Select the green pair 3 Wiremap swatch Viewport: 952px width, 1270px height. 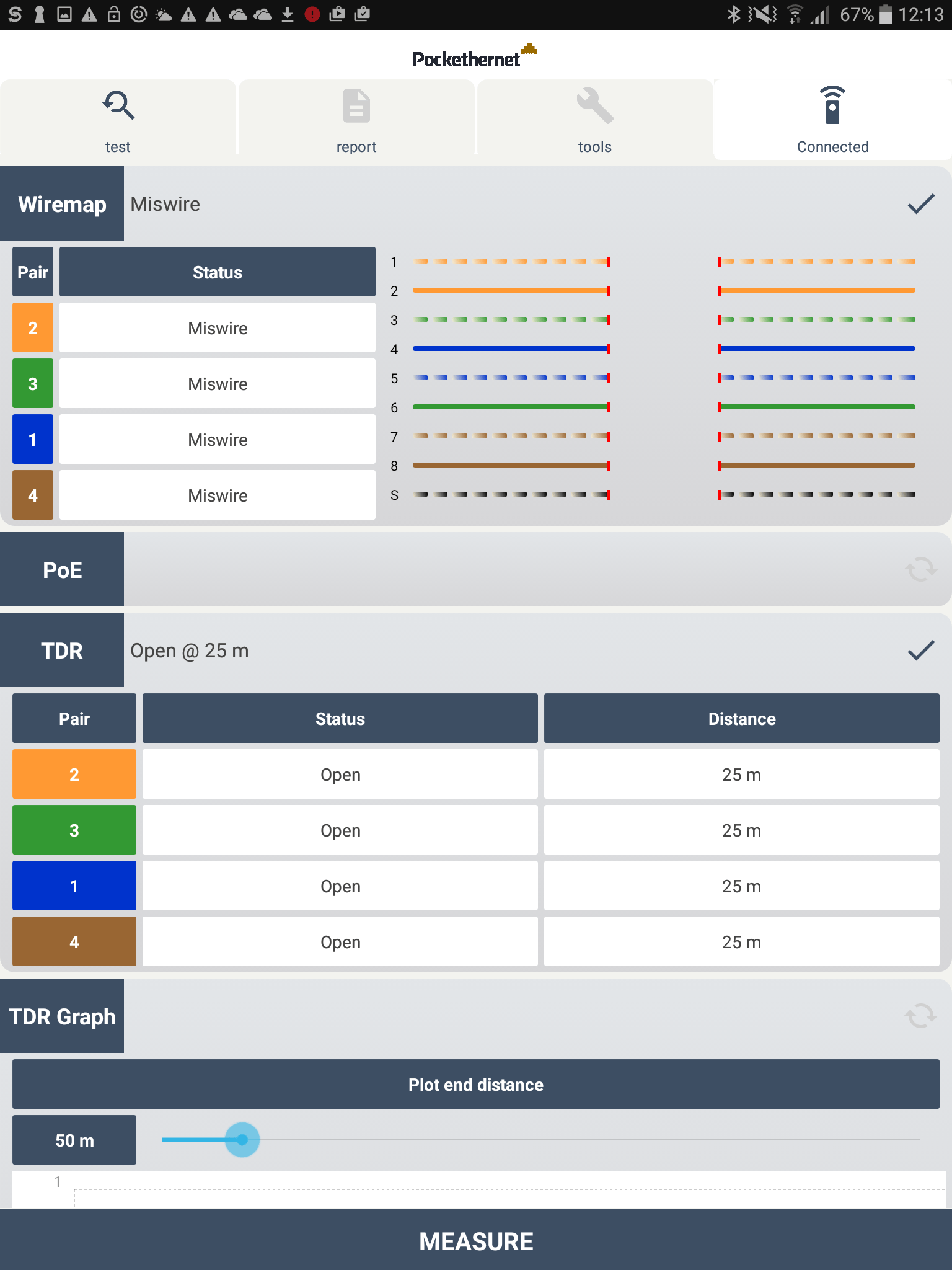[33, 383]
